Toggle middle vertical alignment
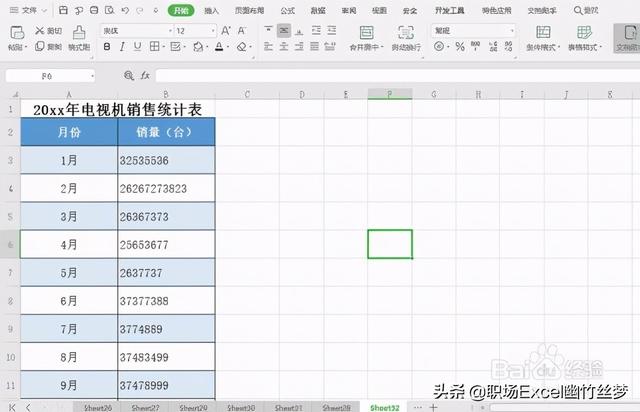 tap(284, 30)
